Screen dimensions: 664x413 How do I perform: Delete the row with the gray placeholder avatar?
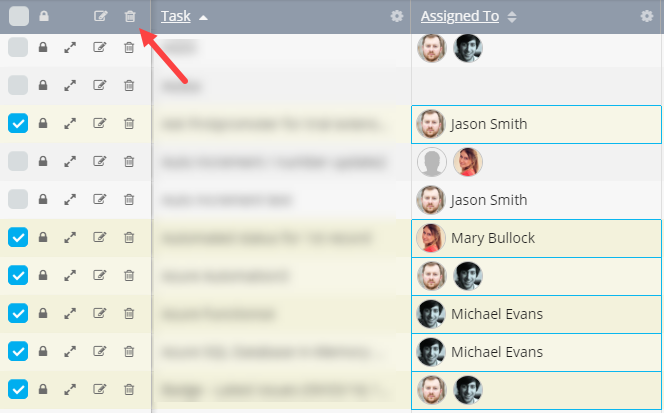pyautogui.click(x=129, y=161)
